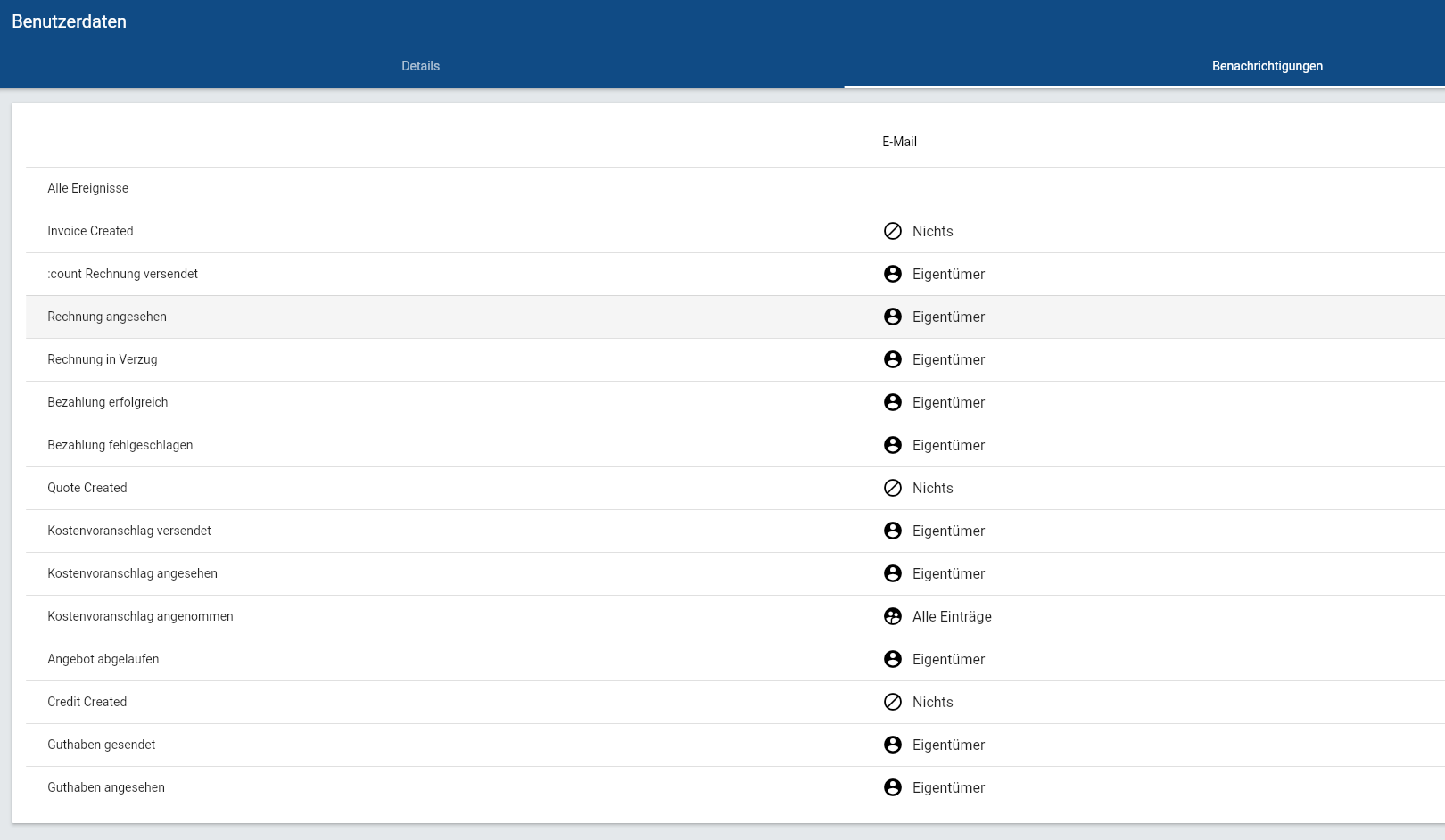Click the group icon on "Kostenvoranschlag angenommen"
Viewport: 1445px width, 840px height.
point(893,616)
